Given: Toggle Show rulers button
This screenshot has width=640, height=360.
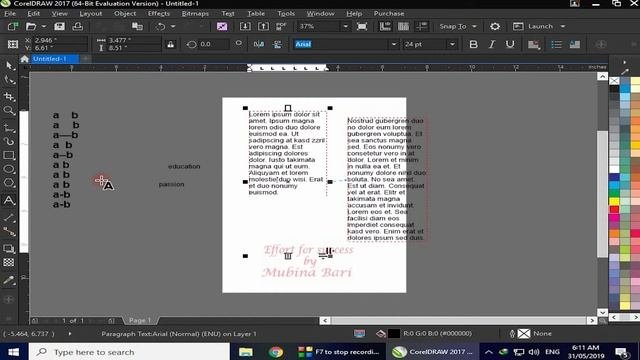Looking at the screenshot, I should pos(385,27).
